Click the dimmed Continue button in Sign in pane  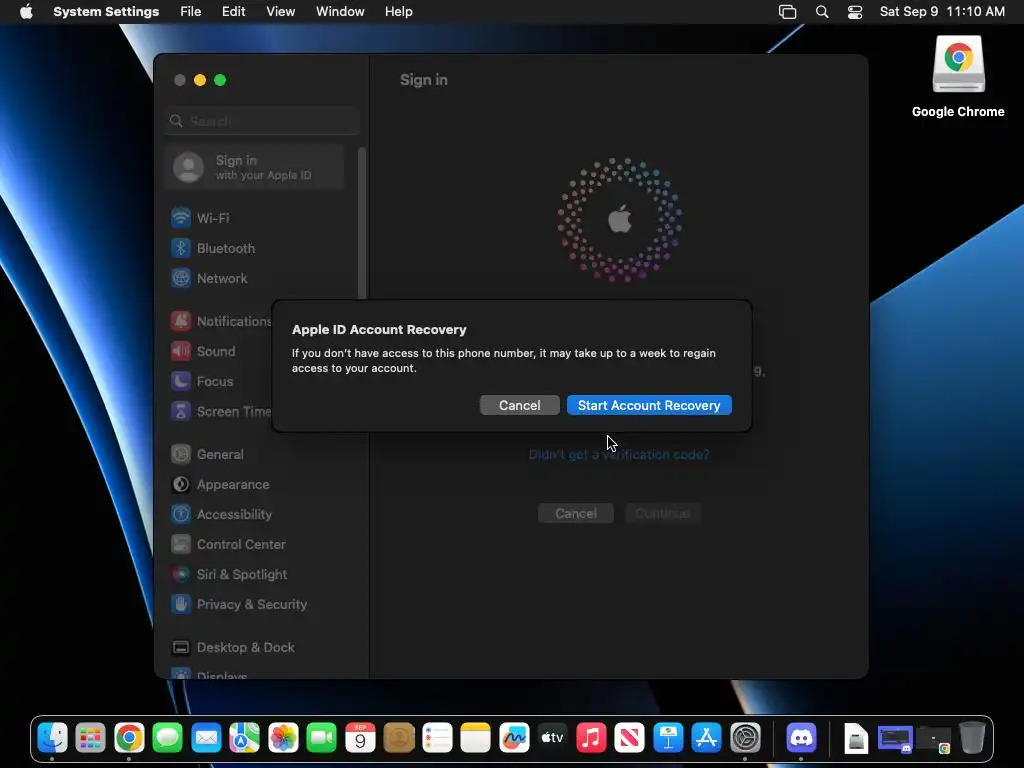click(x=662, y=513)
